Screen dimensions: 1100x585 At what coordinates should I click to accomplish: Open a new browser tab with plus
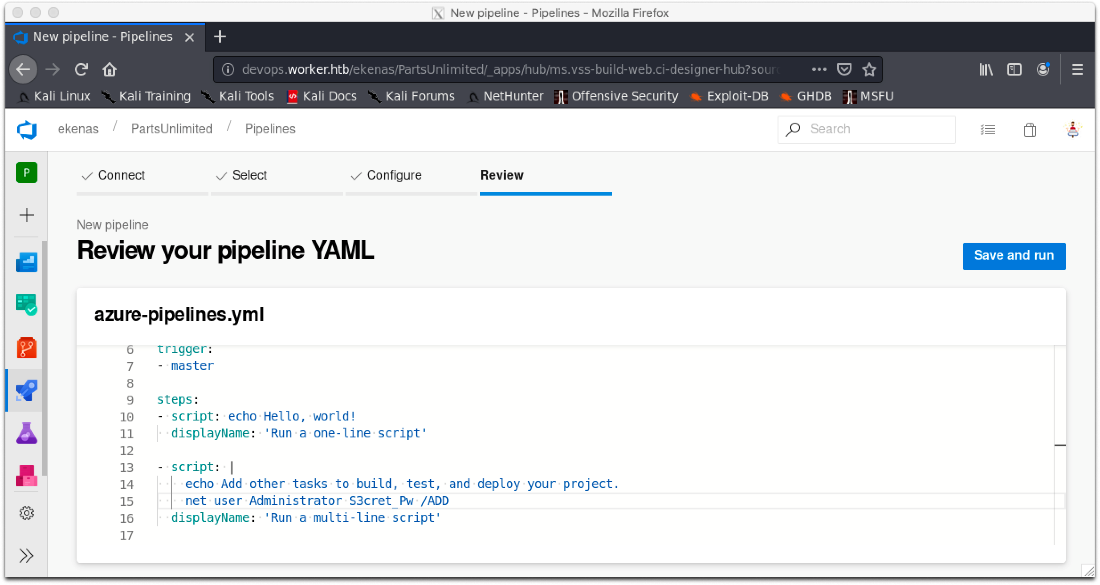pos(220,36)
